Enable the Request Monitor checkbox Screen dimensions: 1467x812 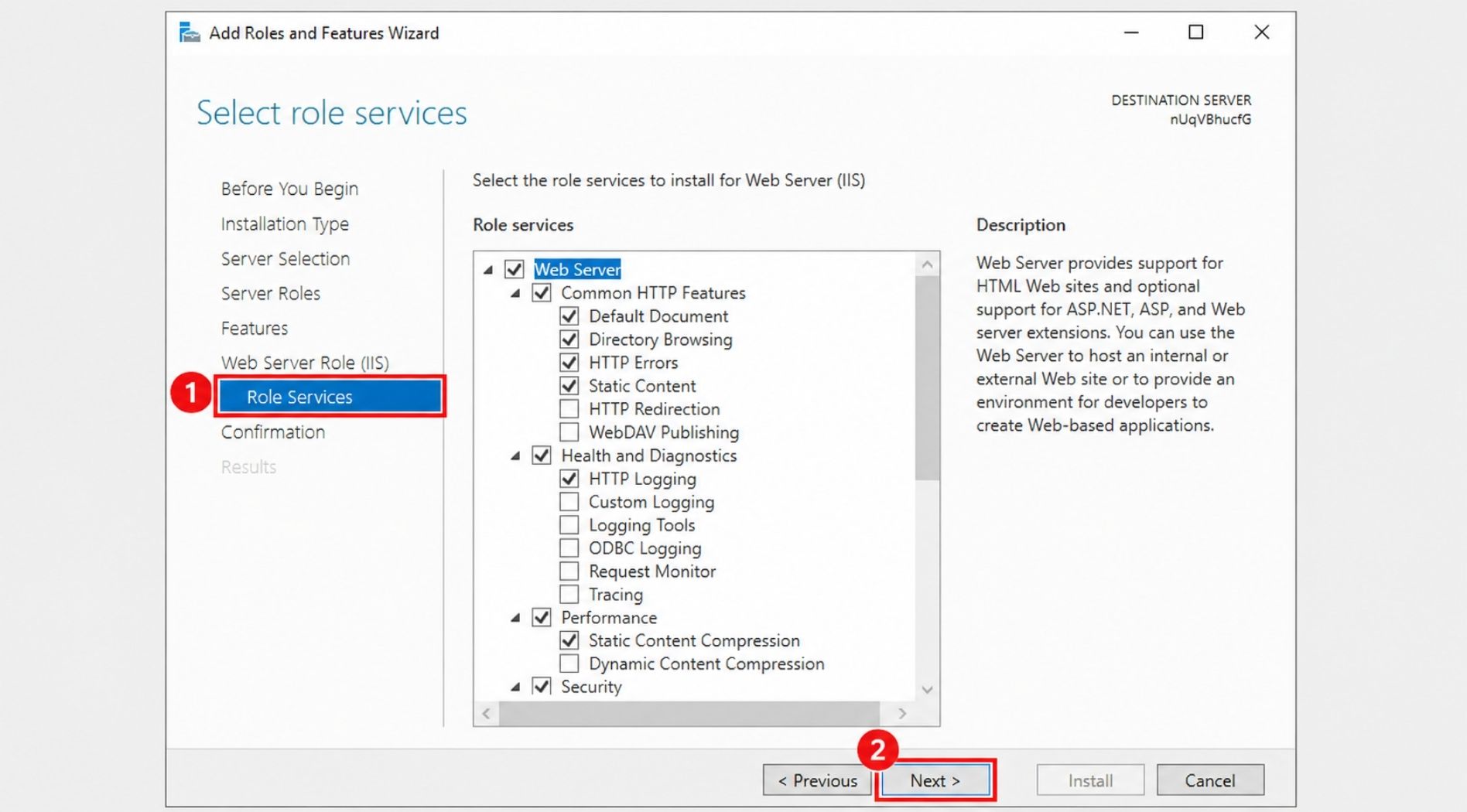569,571
